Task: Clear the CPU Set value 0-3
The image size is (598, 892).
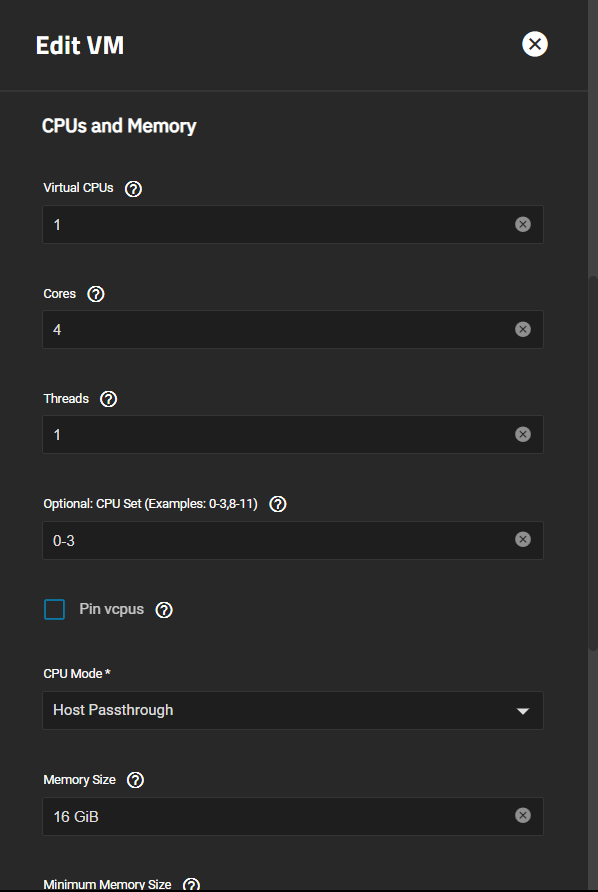Action: point(523,539)
